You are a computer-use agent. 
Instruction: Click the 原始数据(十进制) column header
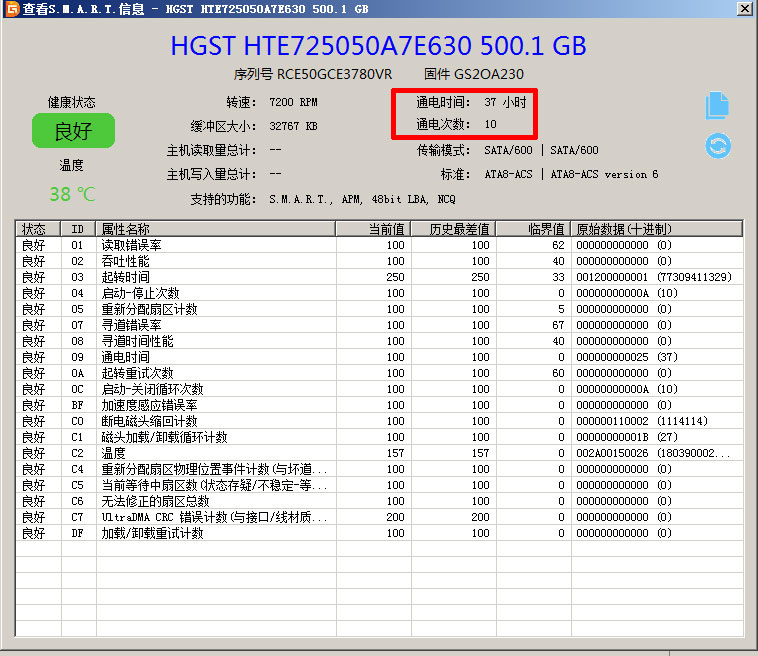click(657, 229)
